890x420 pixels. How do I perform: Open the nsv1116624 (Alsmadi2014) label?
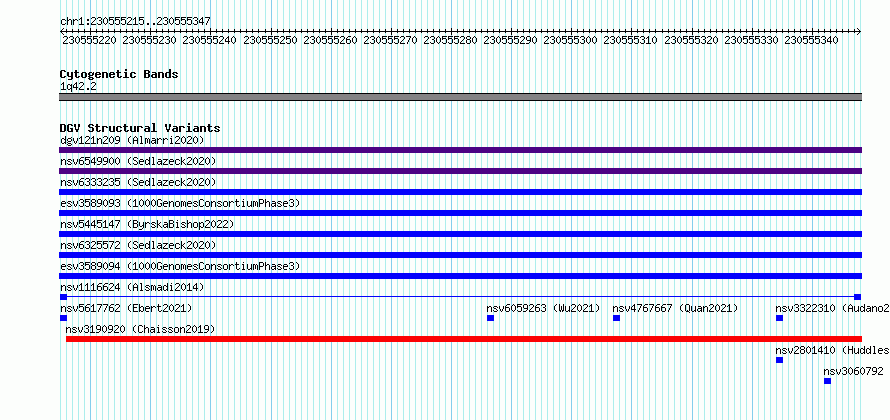coord(132,287)
